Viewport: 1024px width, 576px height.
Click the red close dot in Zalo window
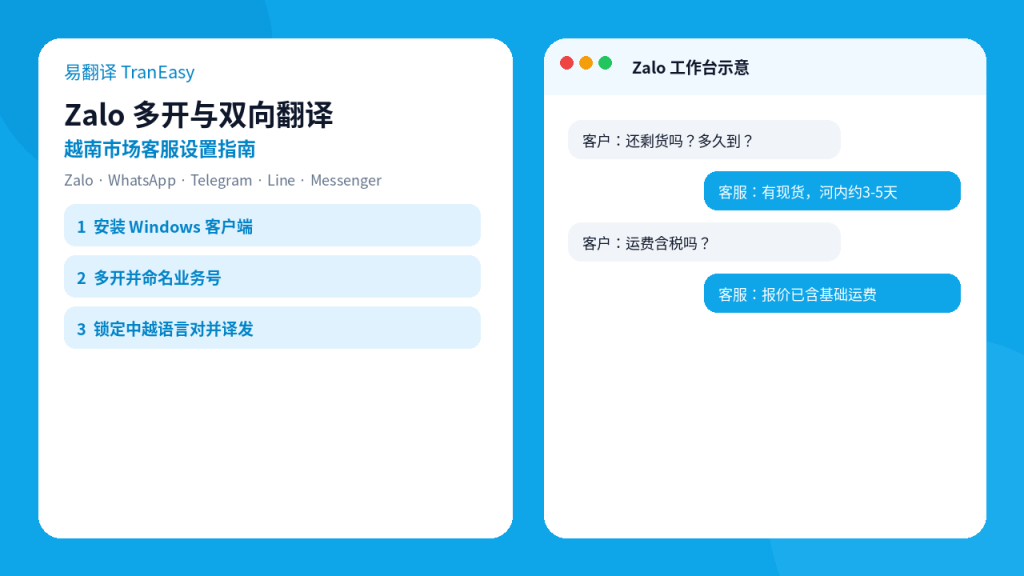567,63
